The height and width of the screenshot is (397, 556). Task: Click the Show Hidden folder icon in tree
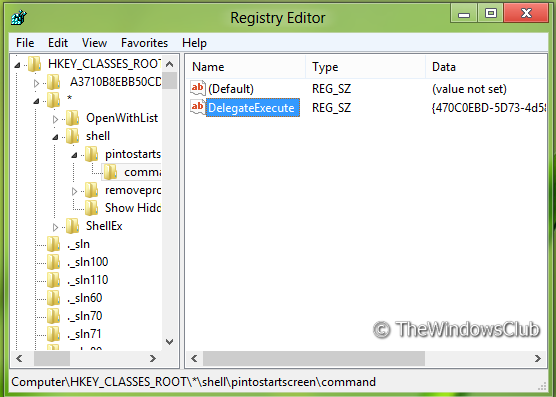pyautogui.click(x=91, y=208)
